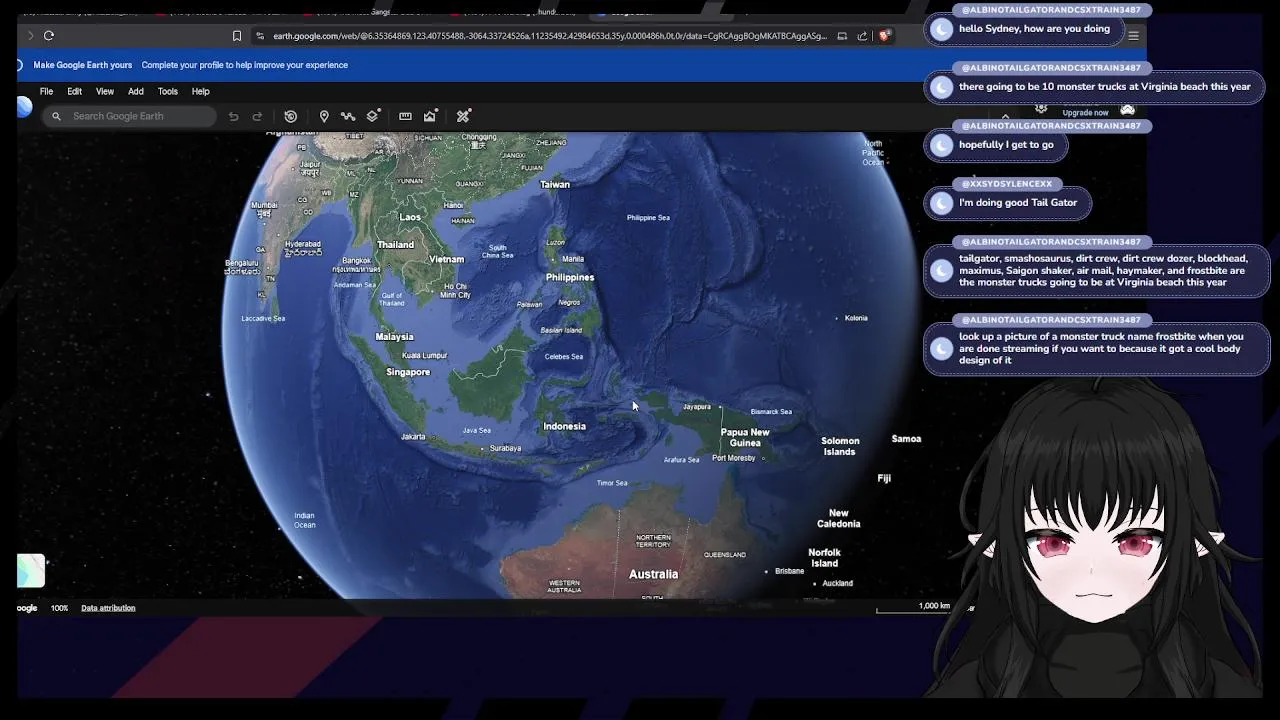The height and width of the screenshot is (720, 1280).
Task: Click the browser URL address bar
Action: pyautogui.click(x=550, y=36)
